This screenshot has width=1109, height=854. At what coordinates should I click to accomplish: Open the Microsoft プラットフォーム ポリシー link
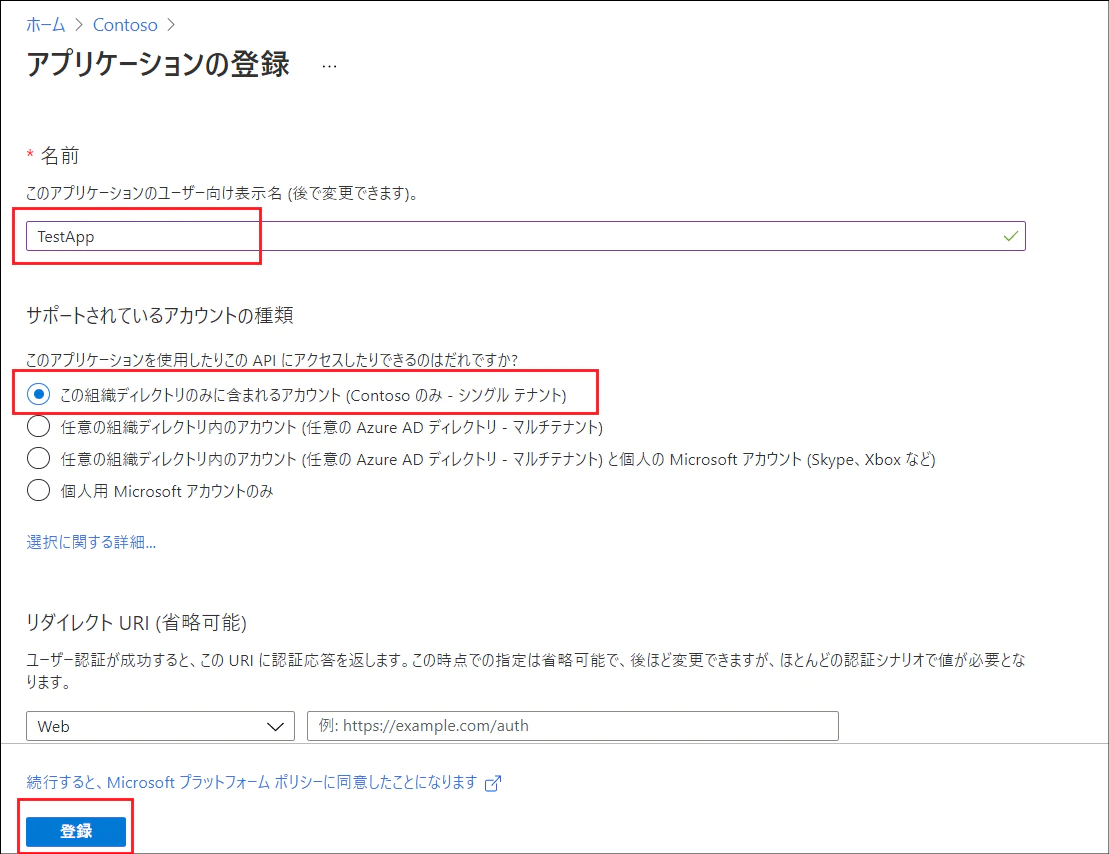pos(252,783)
